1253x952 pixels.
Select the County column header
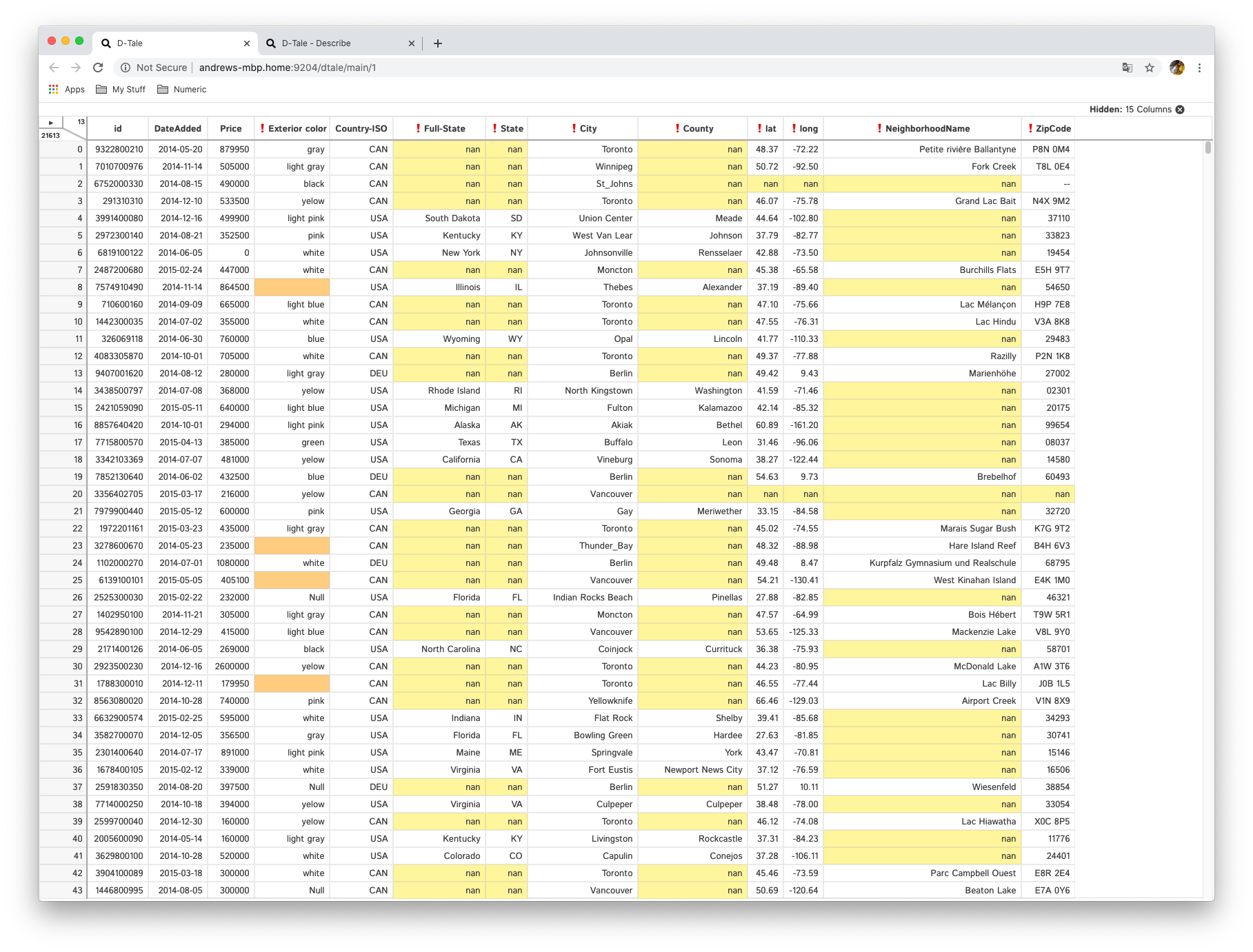tap(693, 129)
